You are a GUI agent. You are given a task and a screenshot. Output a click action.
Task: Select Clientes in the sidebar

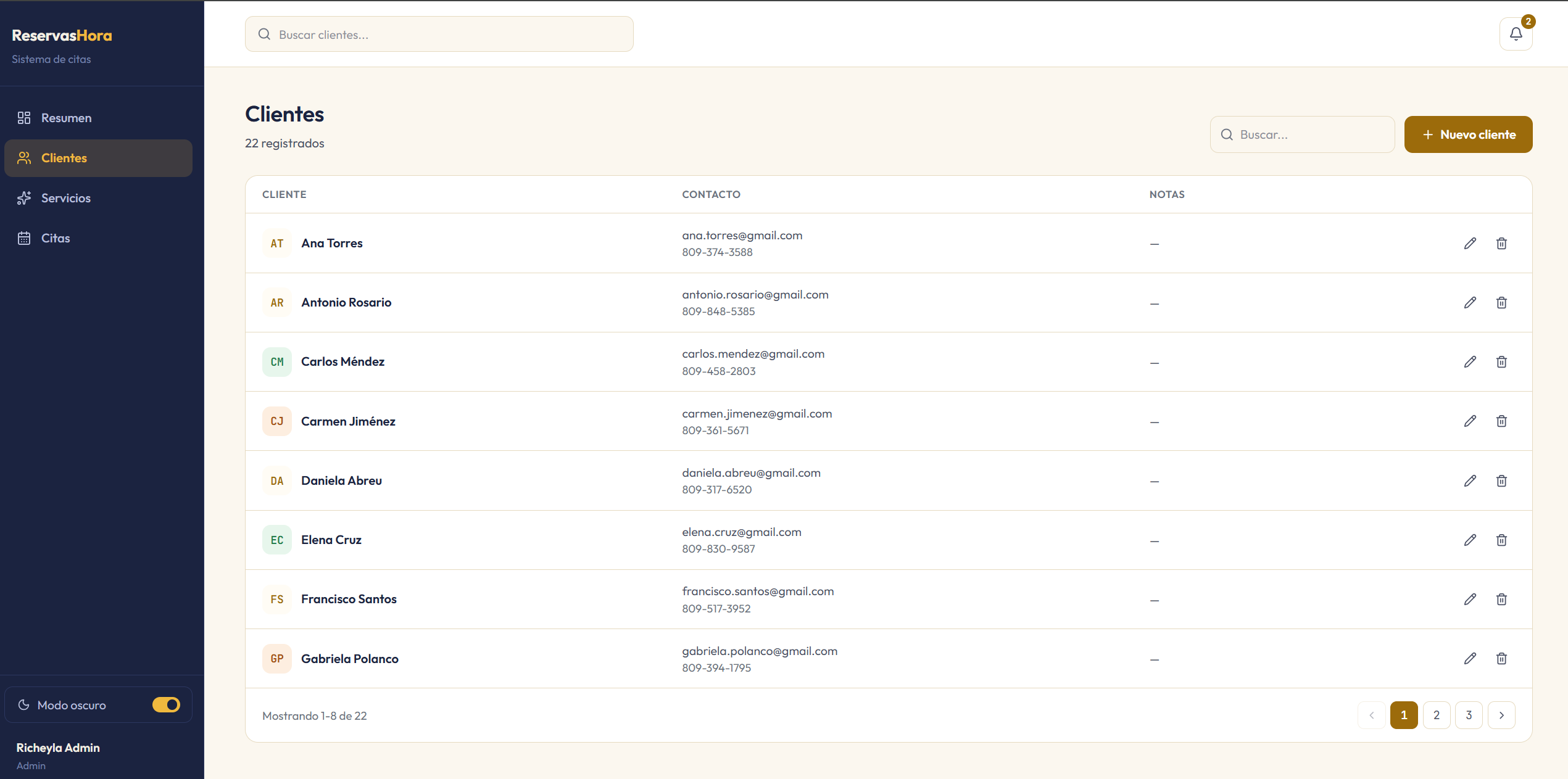(x=98, y=158)
